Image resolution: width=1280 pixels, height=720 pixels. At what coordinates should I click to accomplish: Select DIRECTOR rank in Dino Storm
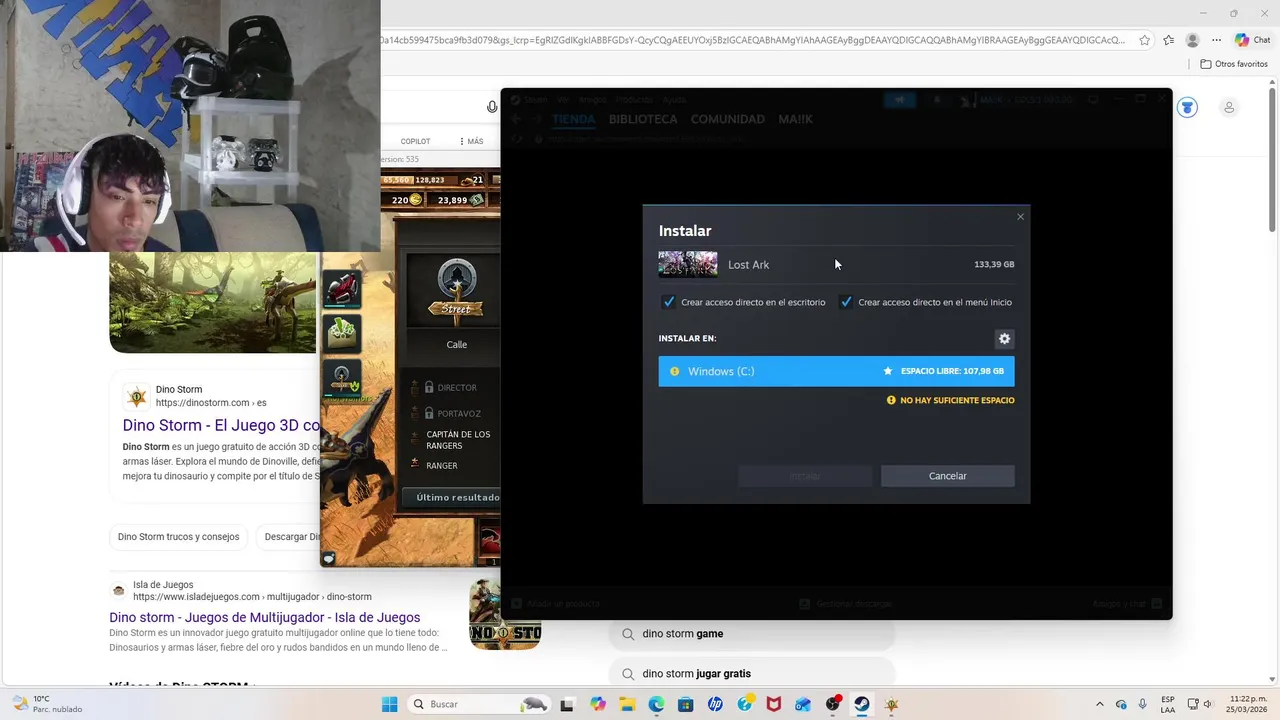[x=456, y=388]
